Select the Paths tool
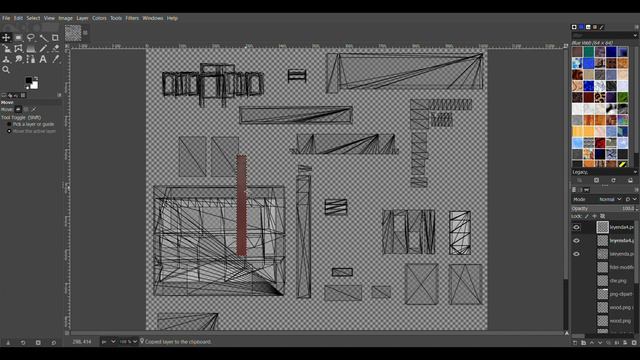 point(31,59)
